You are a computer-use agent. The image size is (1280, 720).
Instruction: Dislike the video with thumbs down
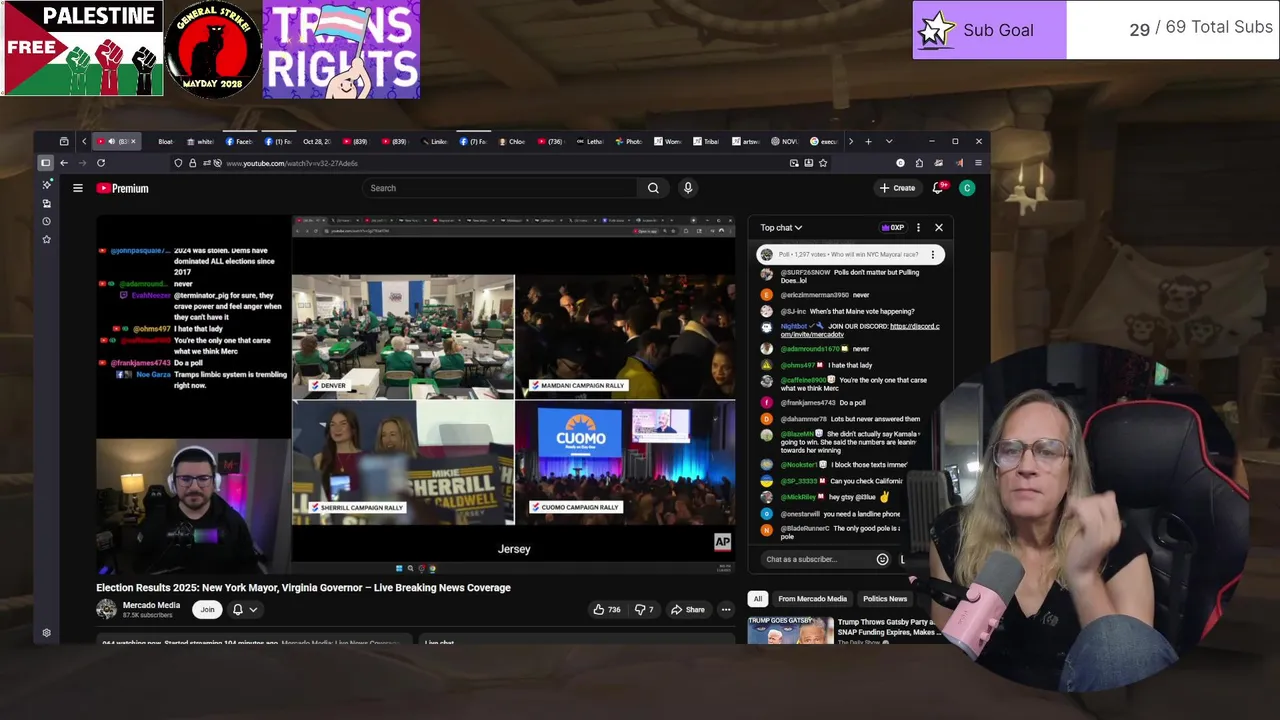(x=644, y=609)
